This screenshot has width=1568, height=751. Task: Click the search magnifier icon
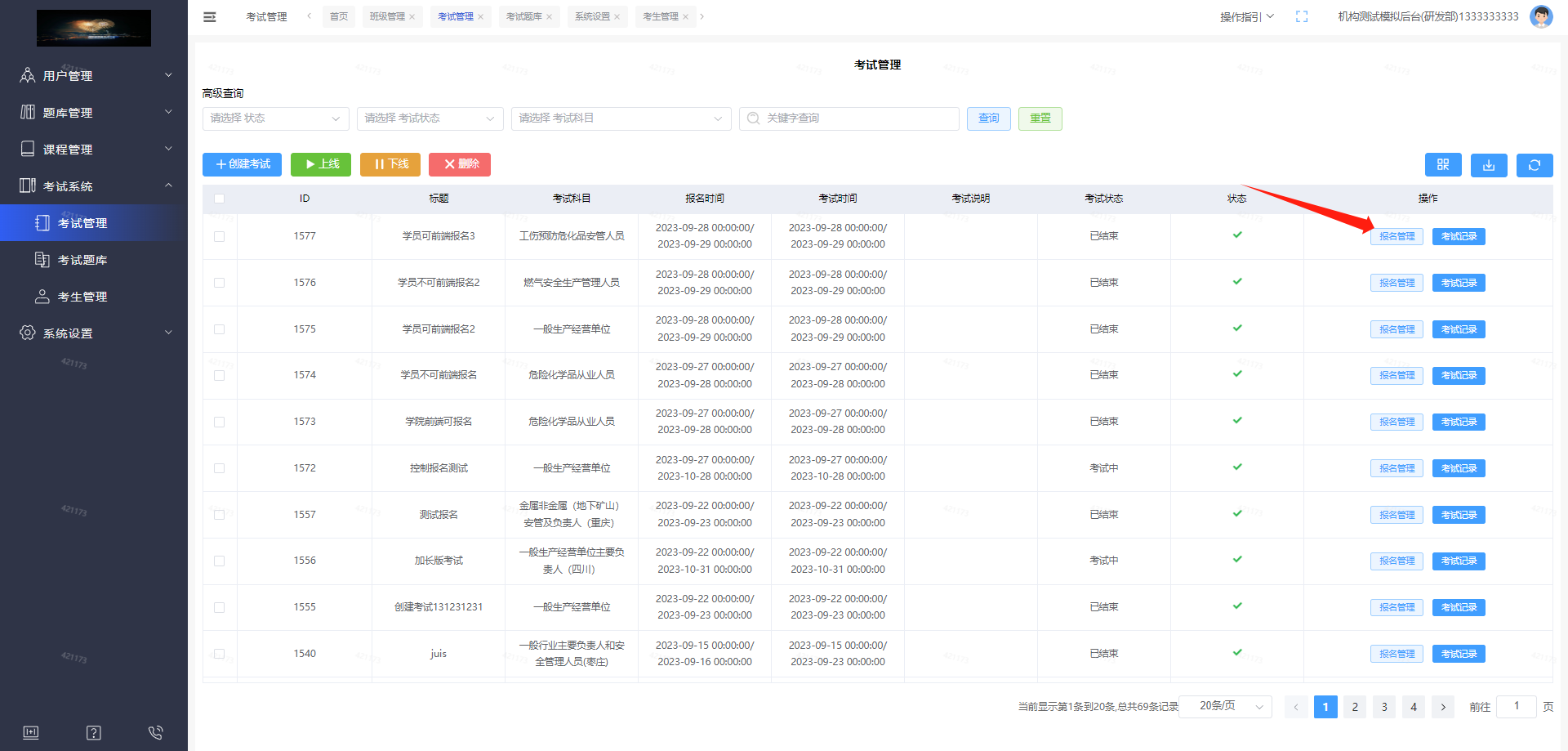click(x=753, y=118)
